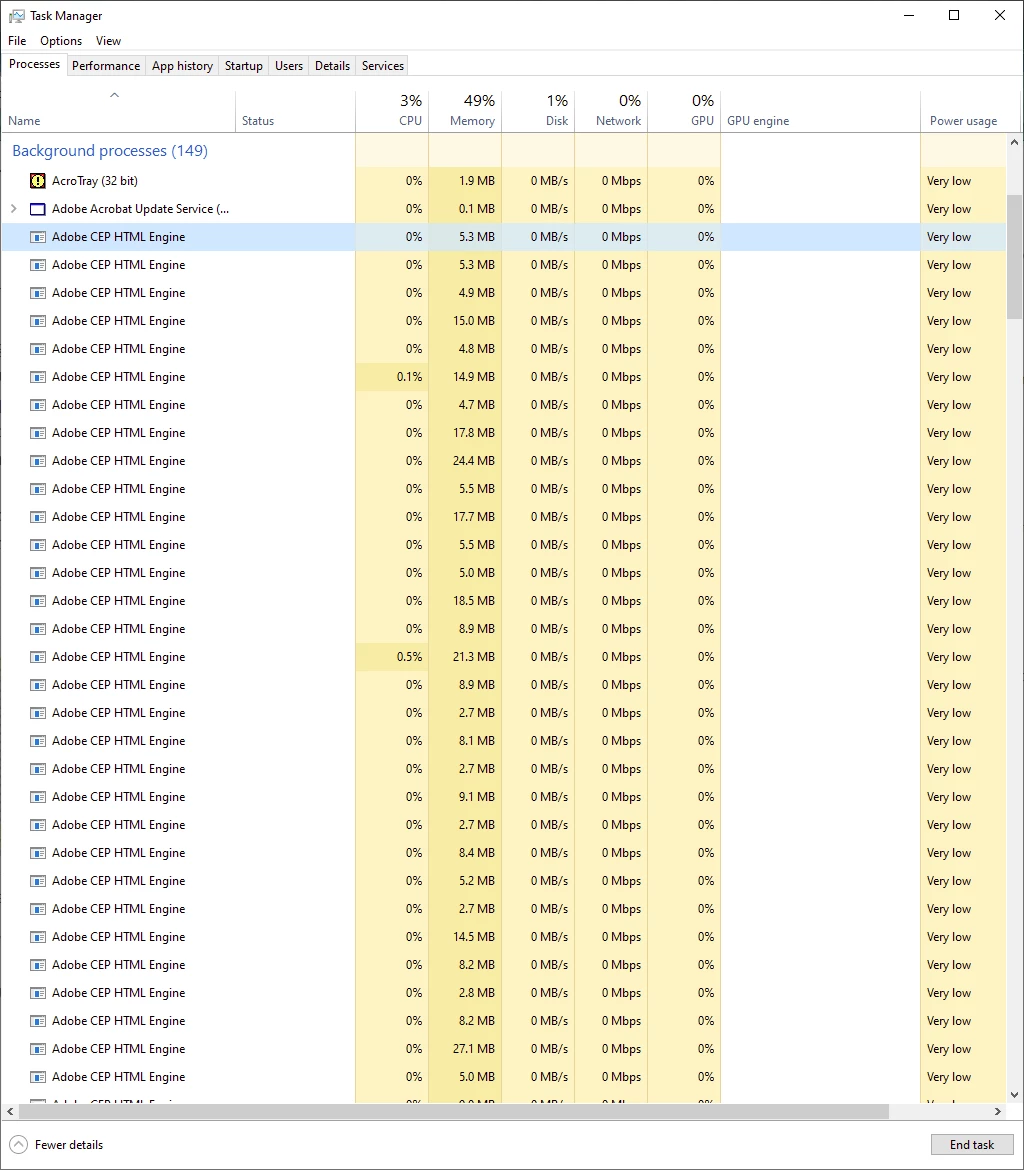Click 0 Mbps network cell in AcroTray row
Viewport: 1024px width, 1170px height.
pos(611,181)
